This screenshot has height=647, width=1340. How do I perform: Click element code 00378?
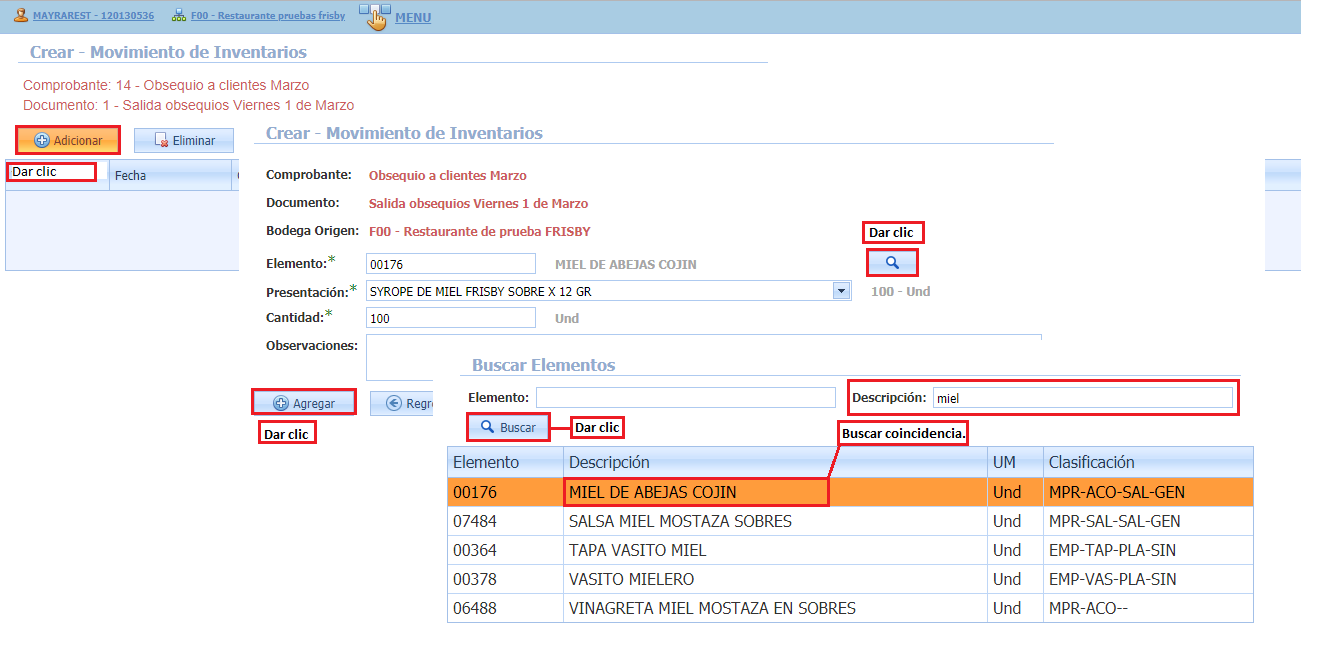coord(475,580)
